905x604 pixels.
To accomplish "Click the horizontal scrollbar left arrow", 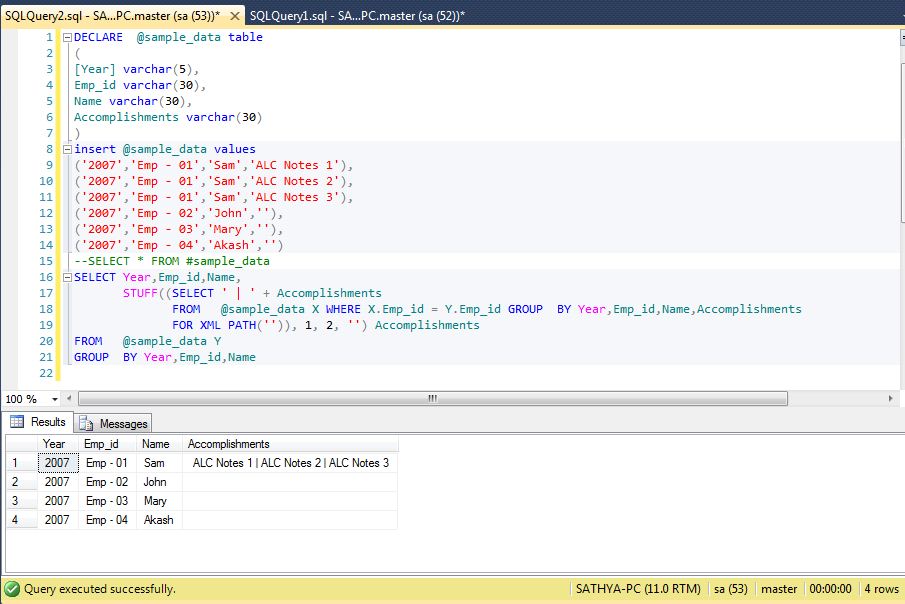I will tap(69, 398).
